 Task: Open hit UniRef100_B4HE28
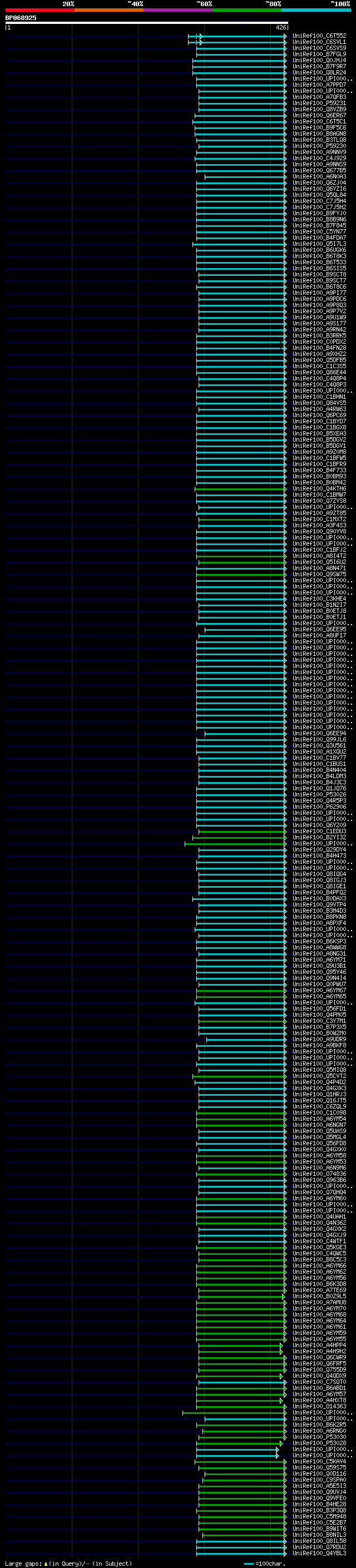(x=319, y=1505)
